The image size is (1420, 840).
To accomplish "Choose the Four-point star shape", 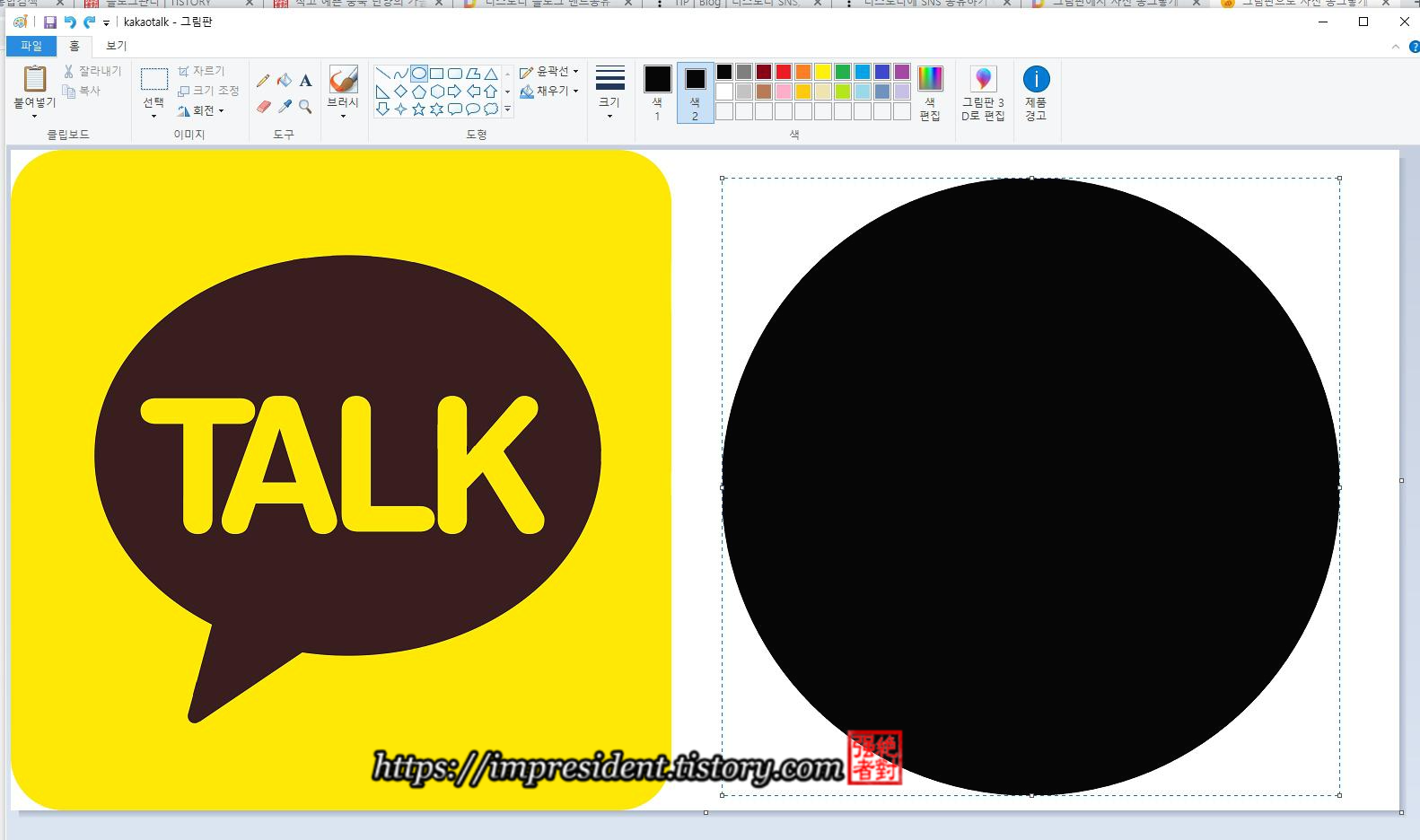I will pyautogui.click(x=401, y=109).
